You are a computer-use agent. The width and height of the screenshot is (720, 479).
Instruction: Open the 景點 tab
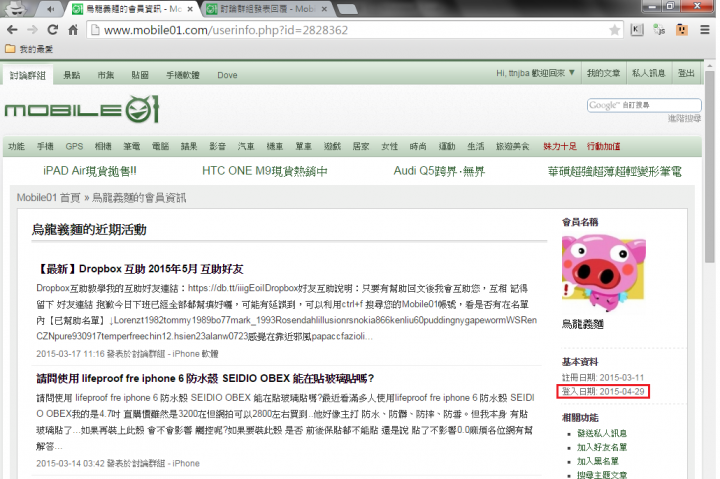(x=72, y=75)
